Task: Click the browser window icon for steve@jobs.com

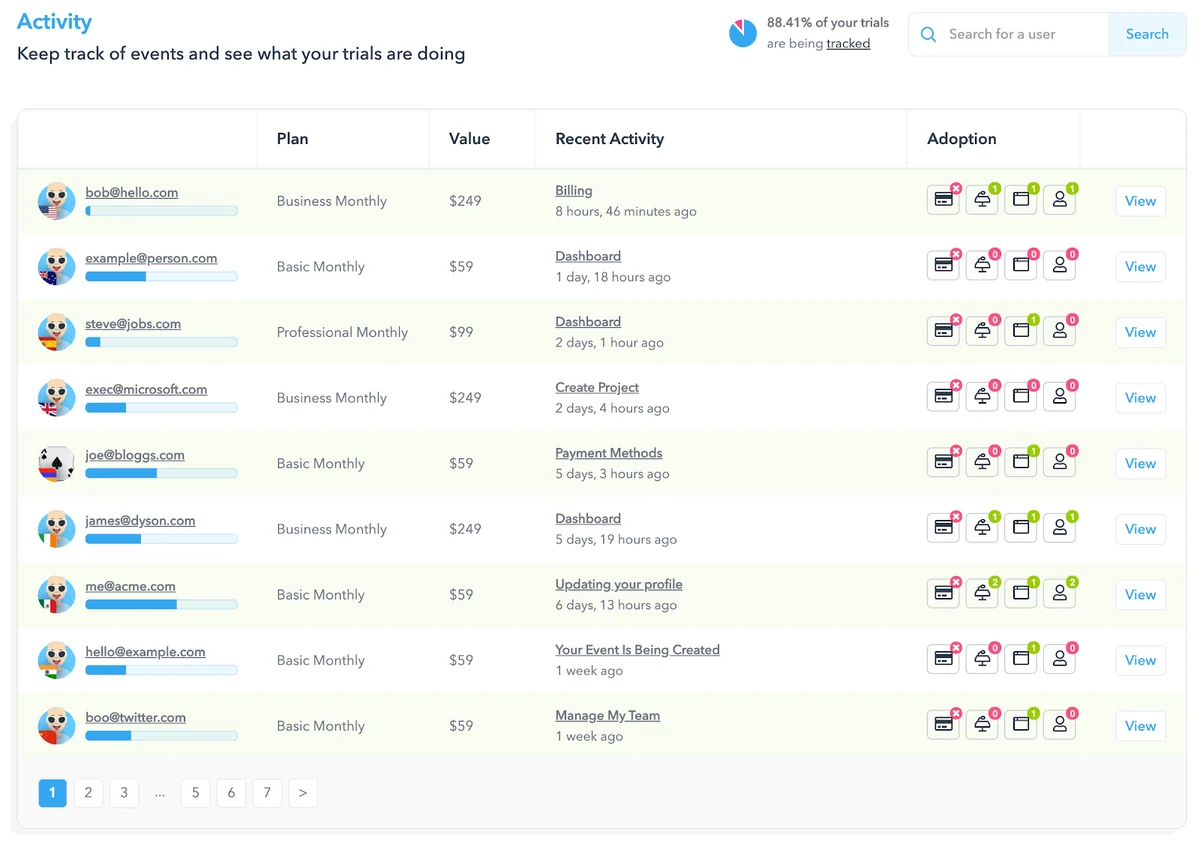Action: [1021, 332]
